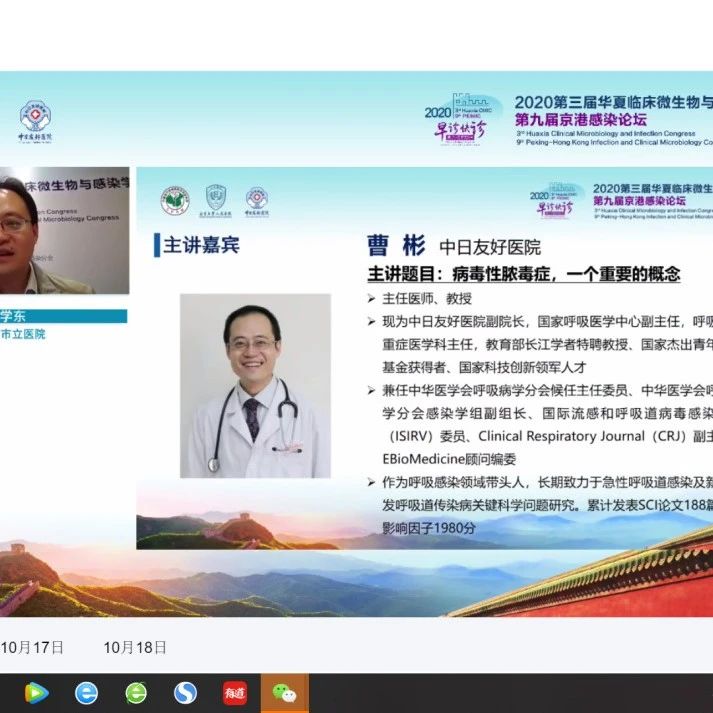713x713 pixels.
Task: Open Tencent Video from the taskbar
Action: tap(37, 692)
